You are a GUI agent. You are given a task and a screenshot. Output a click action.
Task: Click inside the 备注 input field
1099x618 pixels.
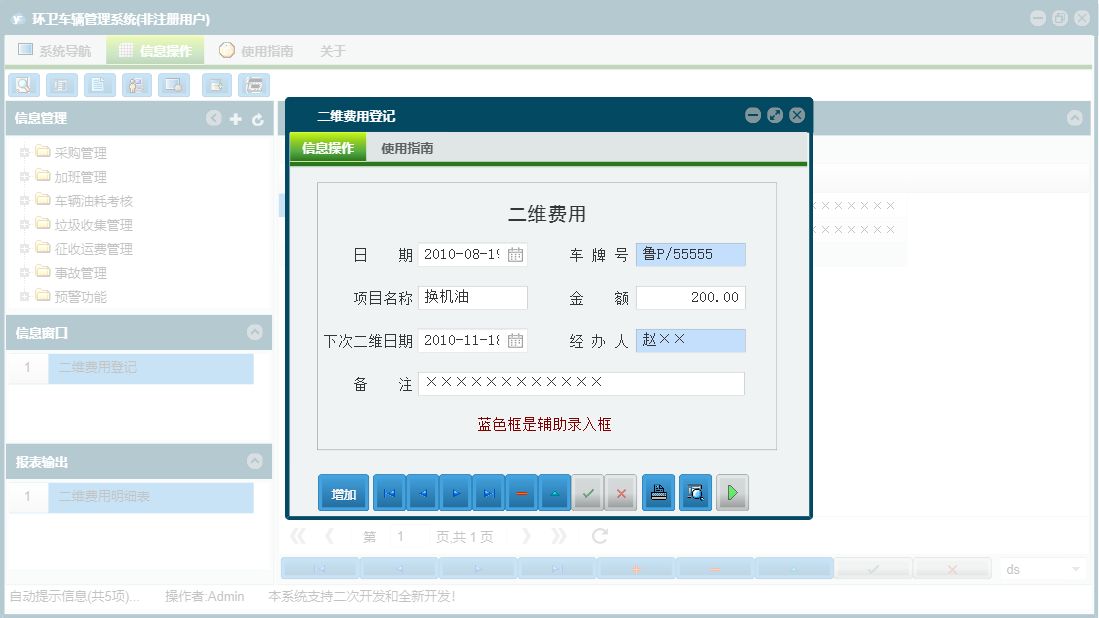click(580, 383)
